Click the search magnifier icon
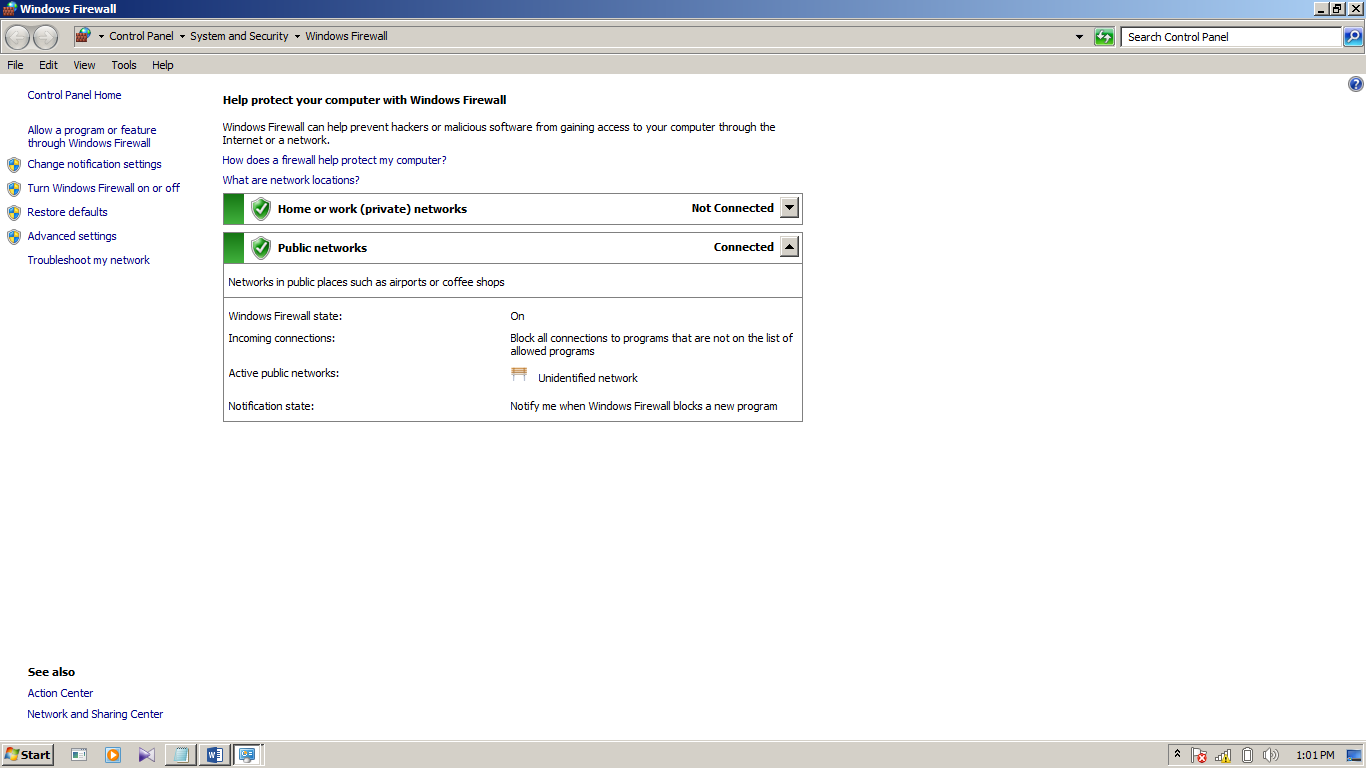This screenshot has width=1366, height=768. [x=1353, y=37]
